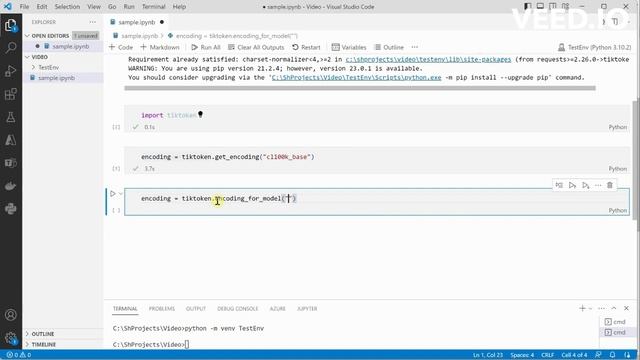Toggle secondary side bar layout icon
This screenshot has width=640, height=360.
[x=553, y=6]
